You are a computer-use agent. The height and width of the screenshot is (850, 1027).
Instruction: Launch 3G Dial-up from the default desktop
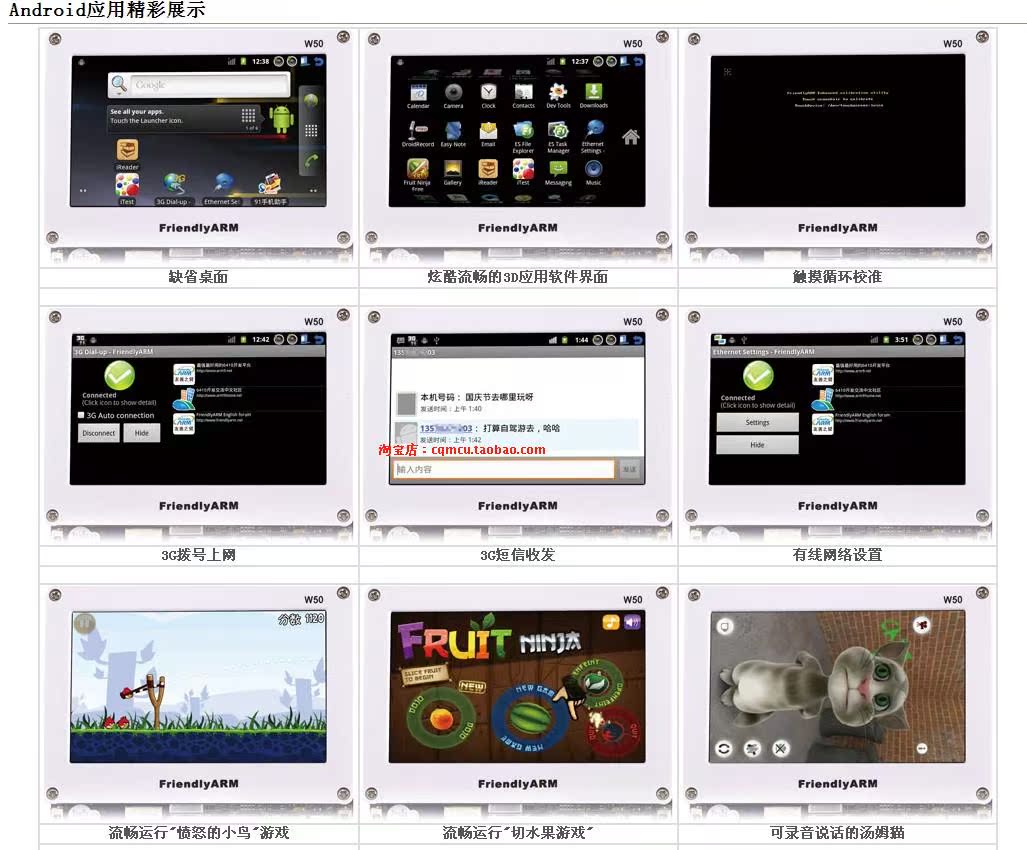click(174, 189)
